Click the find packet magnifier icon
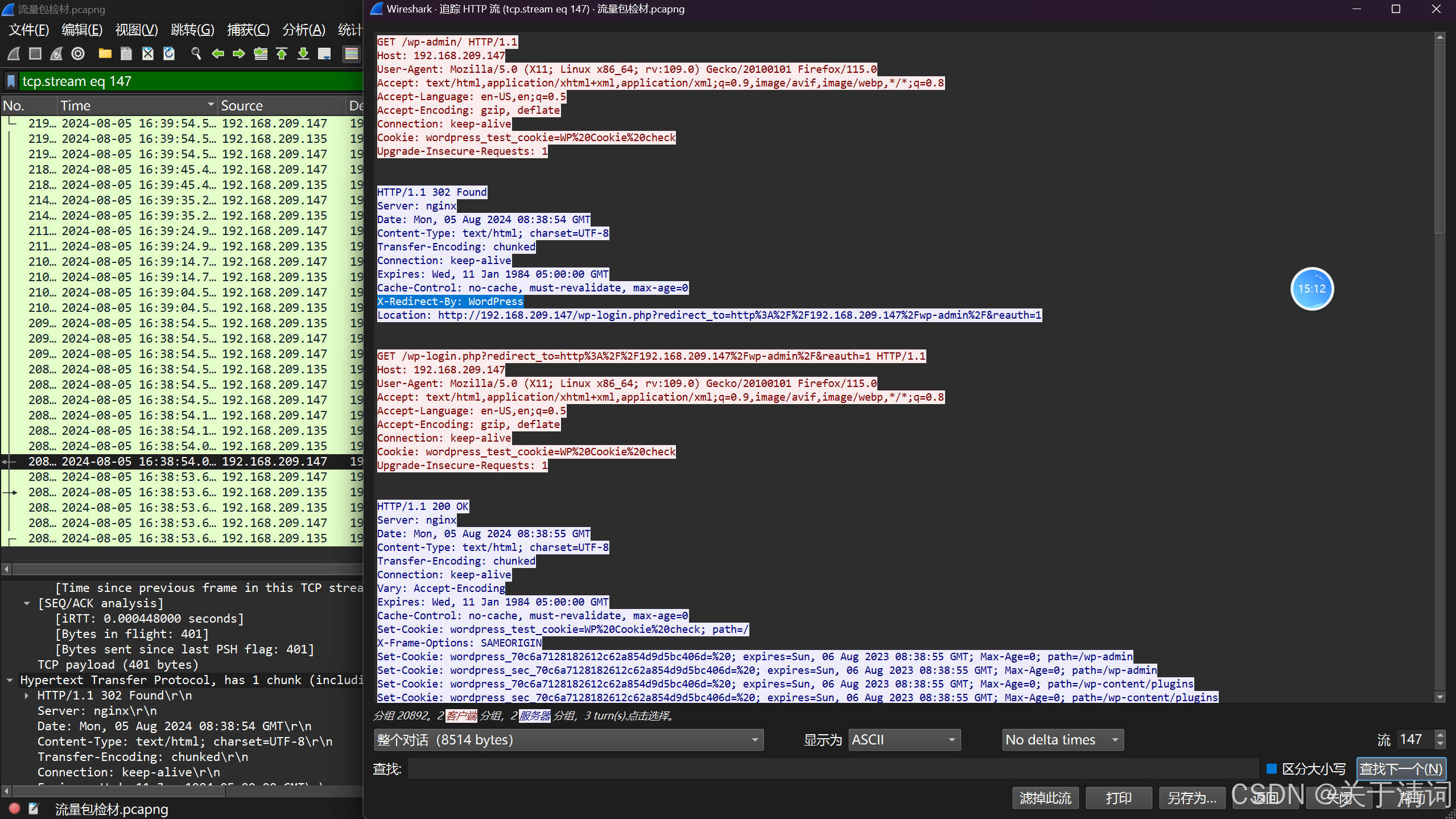Viewport: 1456px width, 819px height. (x=196, y=53)
